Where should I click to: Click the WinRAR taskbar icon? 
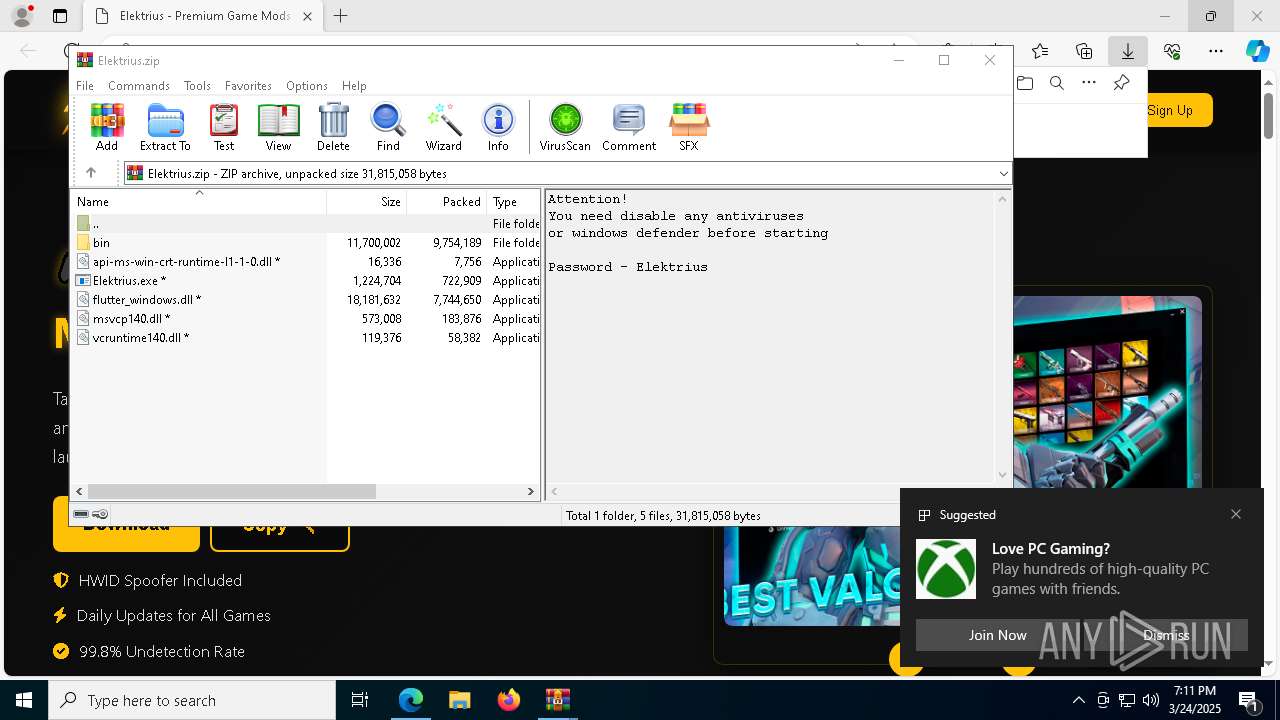click(x=557, y=700)
